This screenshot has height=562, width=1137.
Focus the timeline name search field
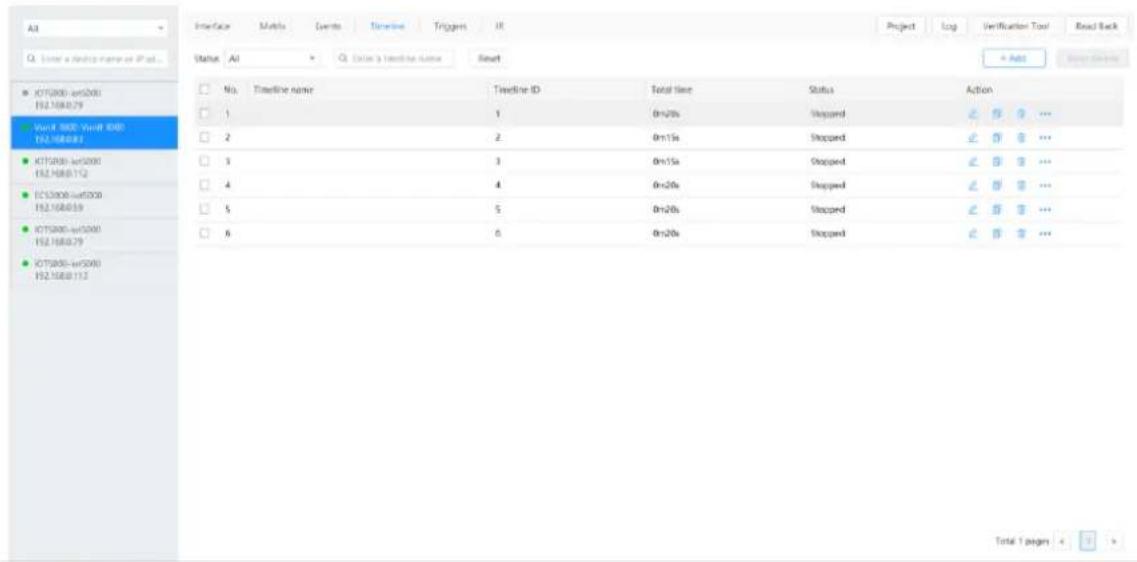click(x=395, y=58)
